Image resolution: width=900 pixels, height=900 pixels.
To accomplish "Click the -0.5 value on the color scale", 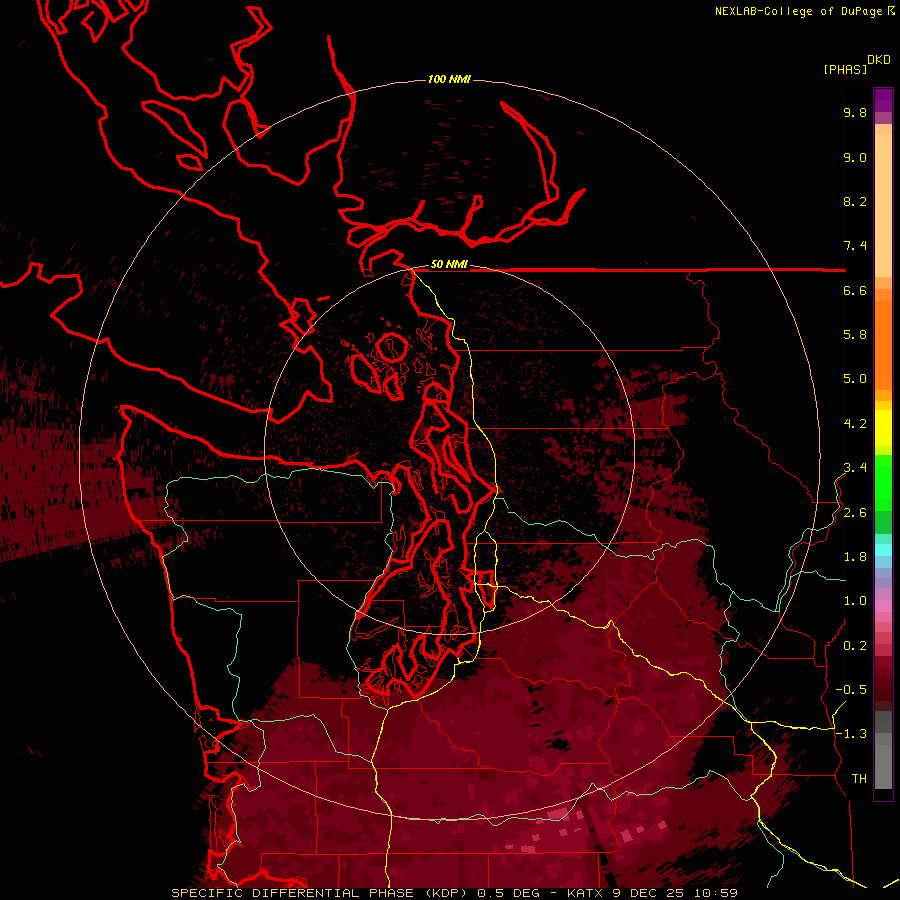I will (851, 690).
